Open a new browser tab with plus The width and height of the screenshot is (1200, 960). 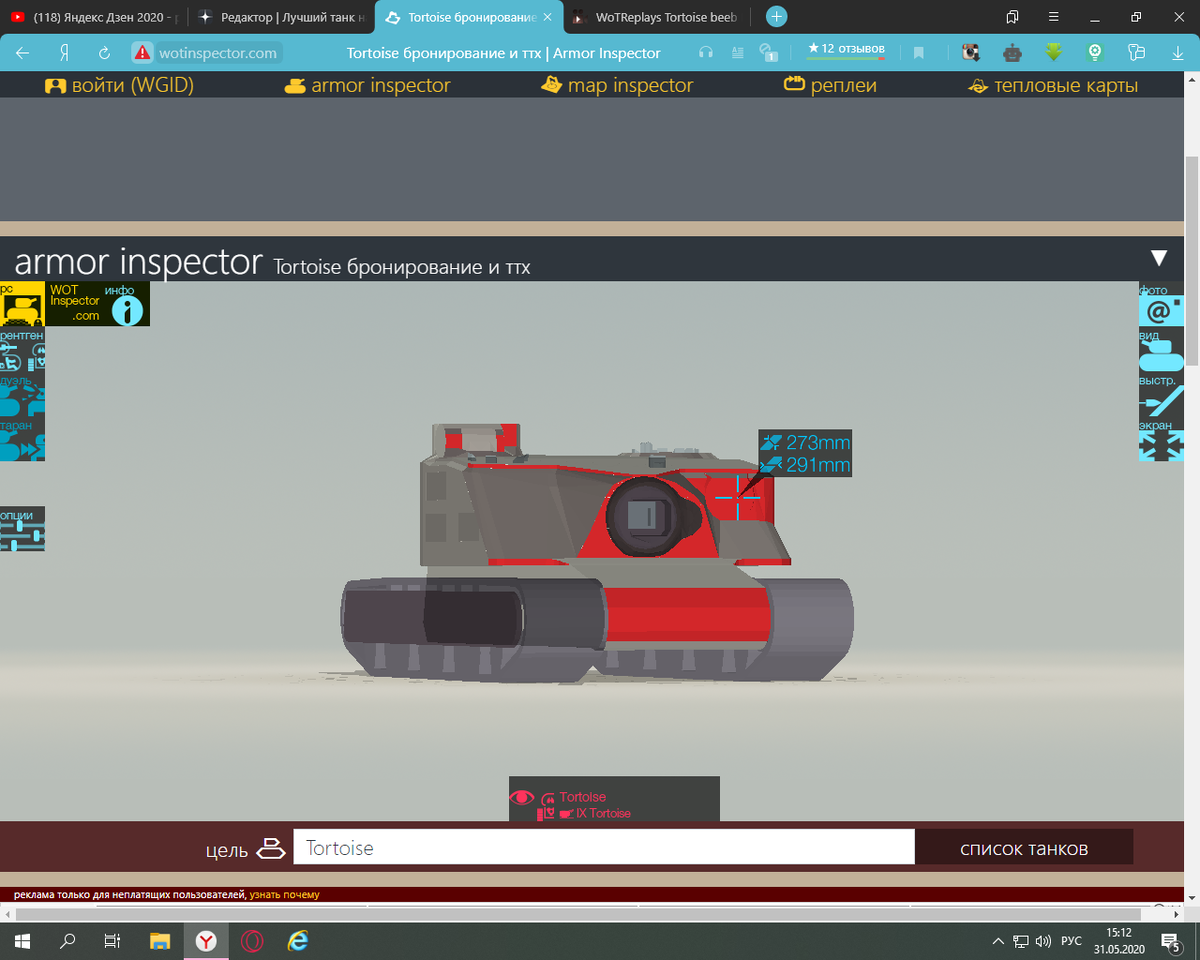pyautogui.click(x=776, y=17)
